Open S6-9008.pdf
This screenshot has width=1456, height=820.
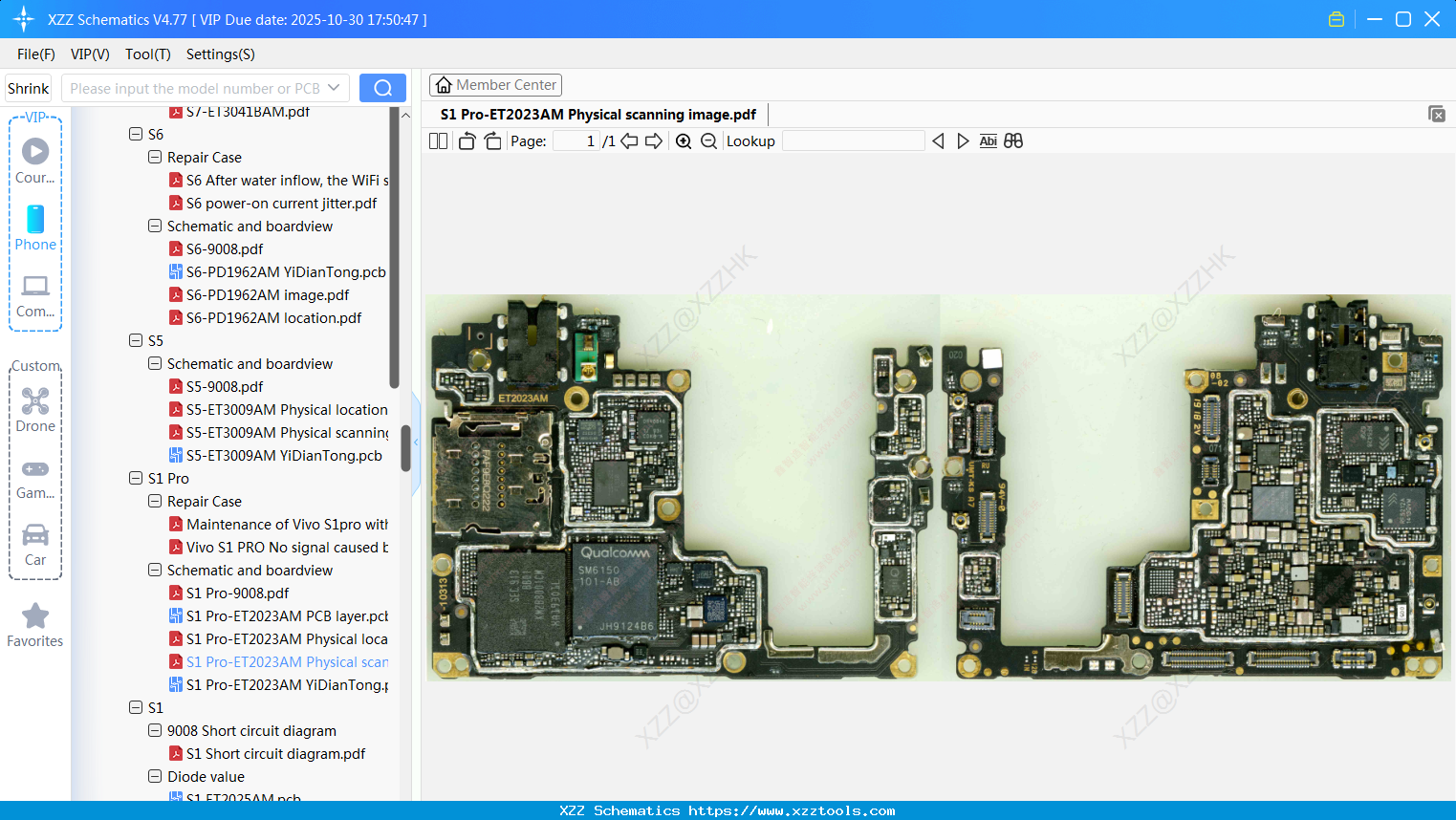pyautogui.click(x=224, y=249)
